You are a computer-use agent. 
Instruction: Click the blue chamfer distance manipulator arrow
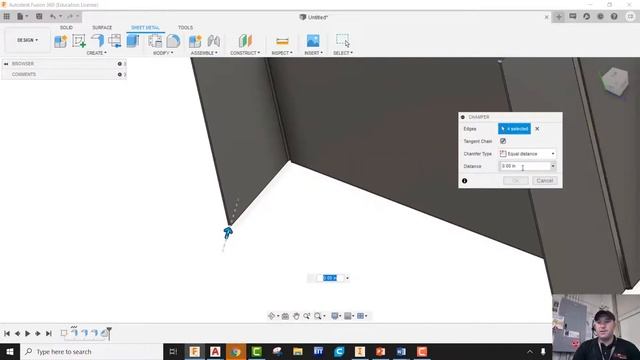(228, 233)
